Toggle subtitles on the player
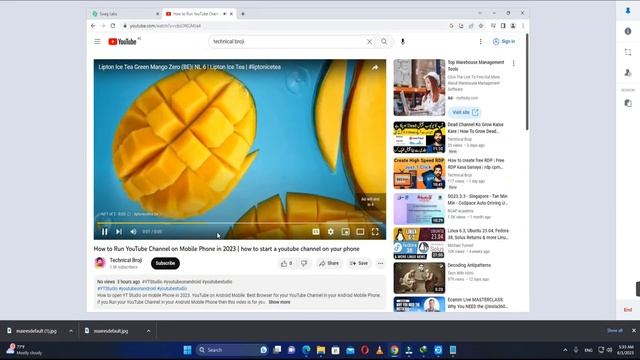640x360 pixels. click(316, 232)
